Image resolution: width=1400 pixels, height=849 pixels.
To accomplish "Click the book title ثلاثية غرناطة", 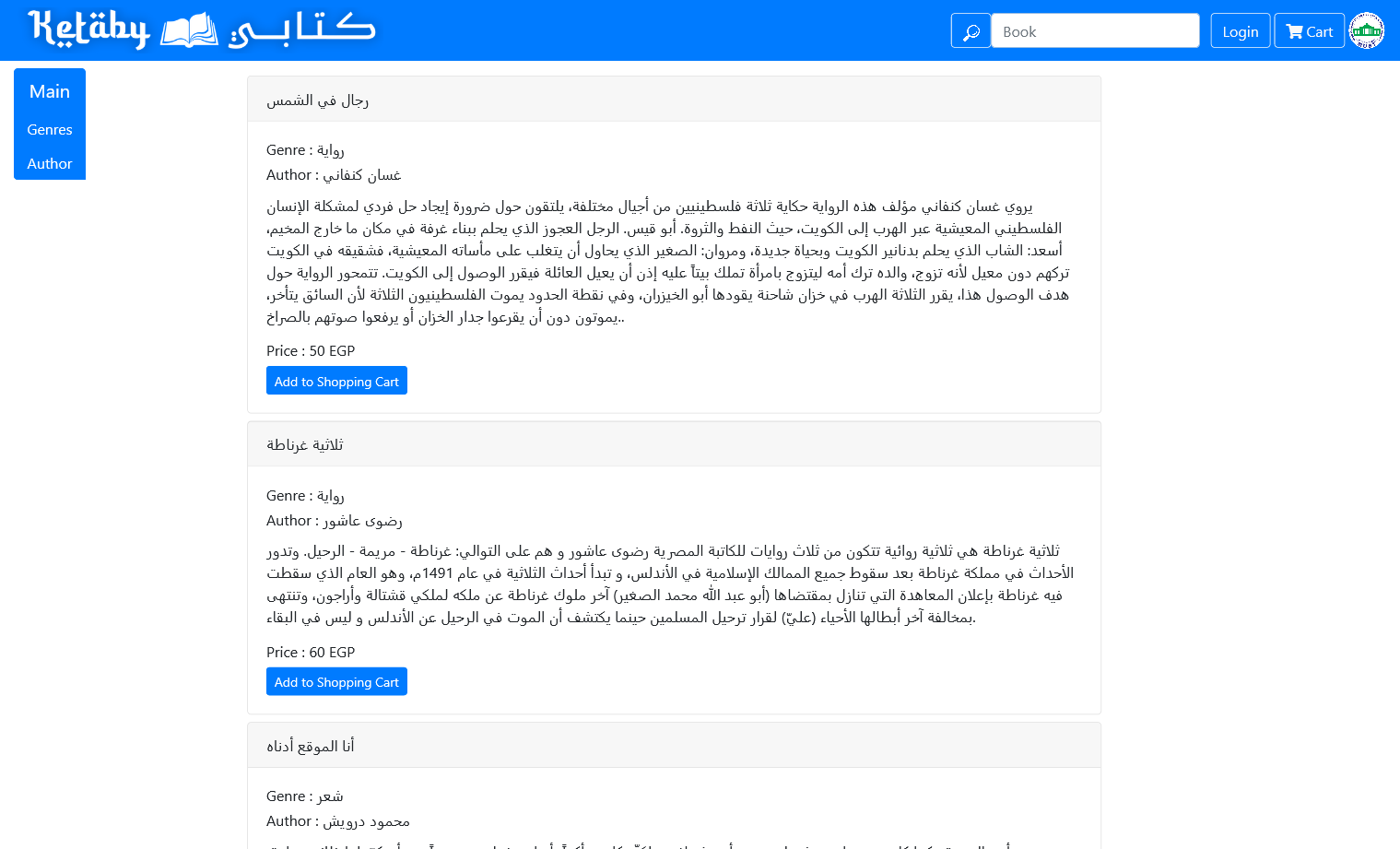I will (305, 444).
